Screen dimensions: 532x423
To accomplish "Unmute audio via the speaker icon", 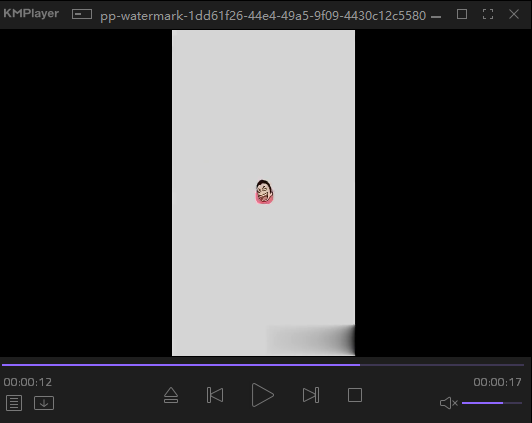I will pyautogui.click(x=449, y=403).
